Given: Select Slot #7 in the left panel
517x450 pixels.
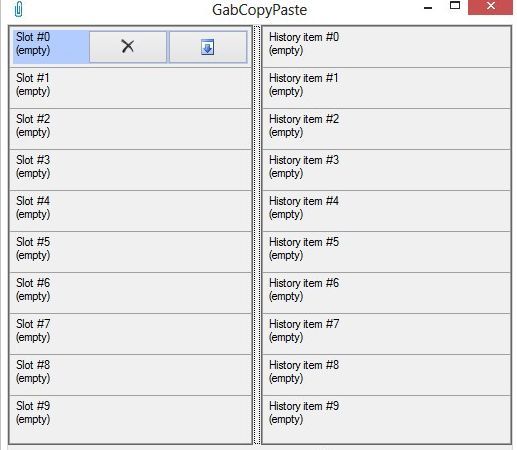Looking at the screenshot, I should point(130,334).
